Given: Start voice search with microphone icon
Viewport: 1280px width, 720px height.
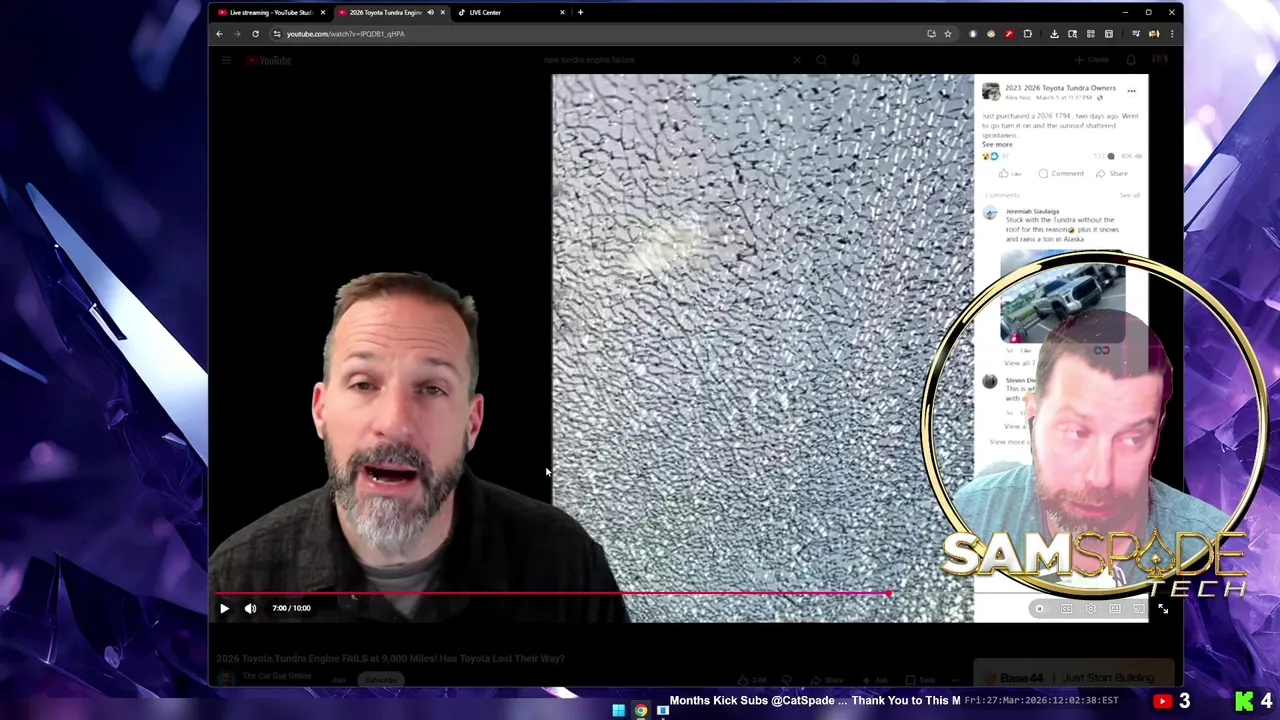Looking at the screenshot, I should coord(855,60).
